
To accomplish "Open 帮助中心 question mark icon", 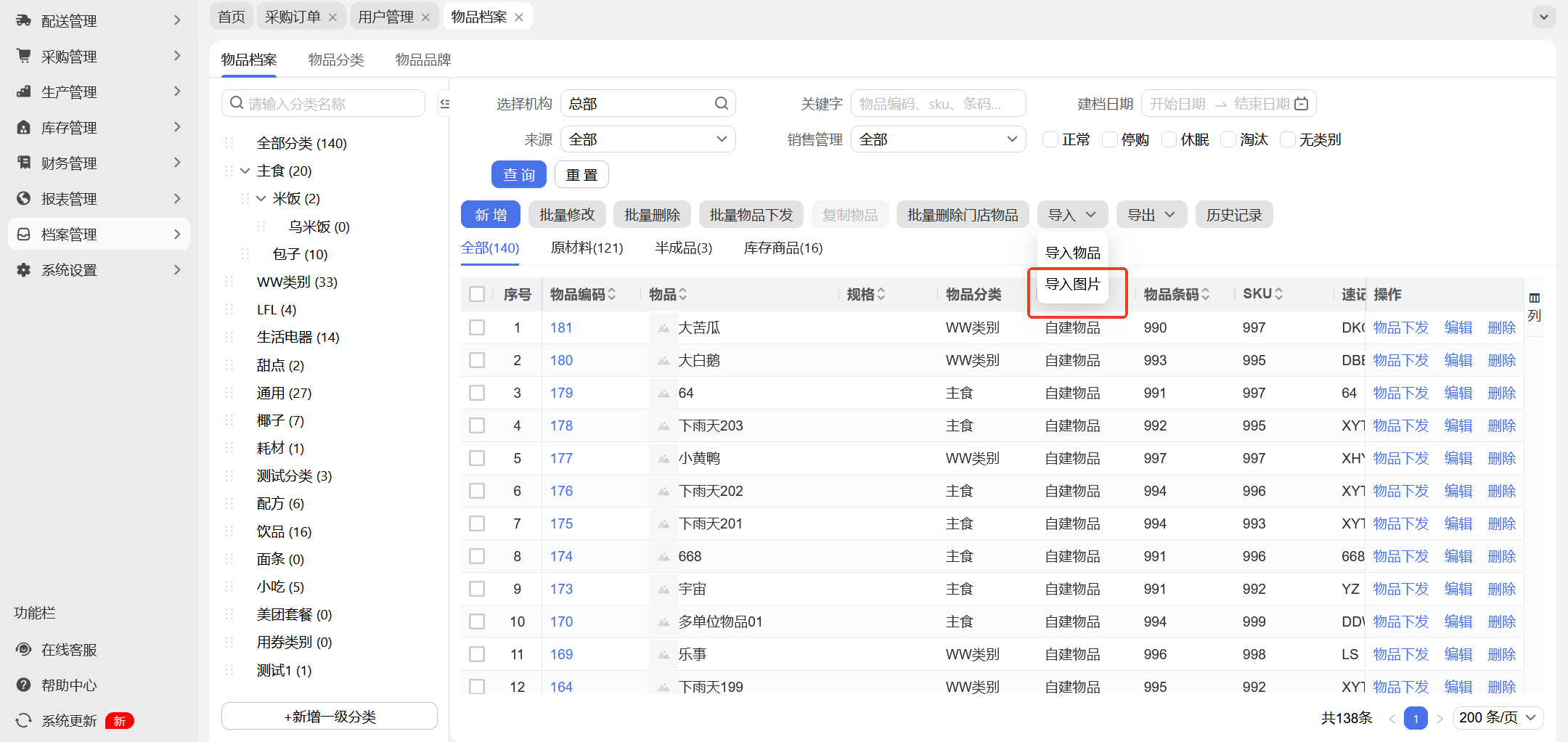I will [x=24, y=685].
